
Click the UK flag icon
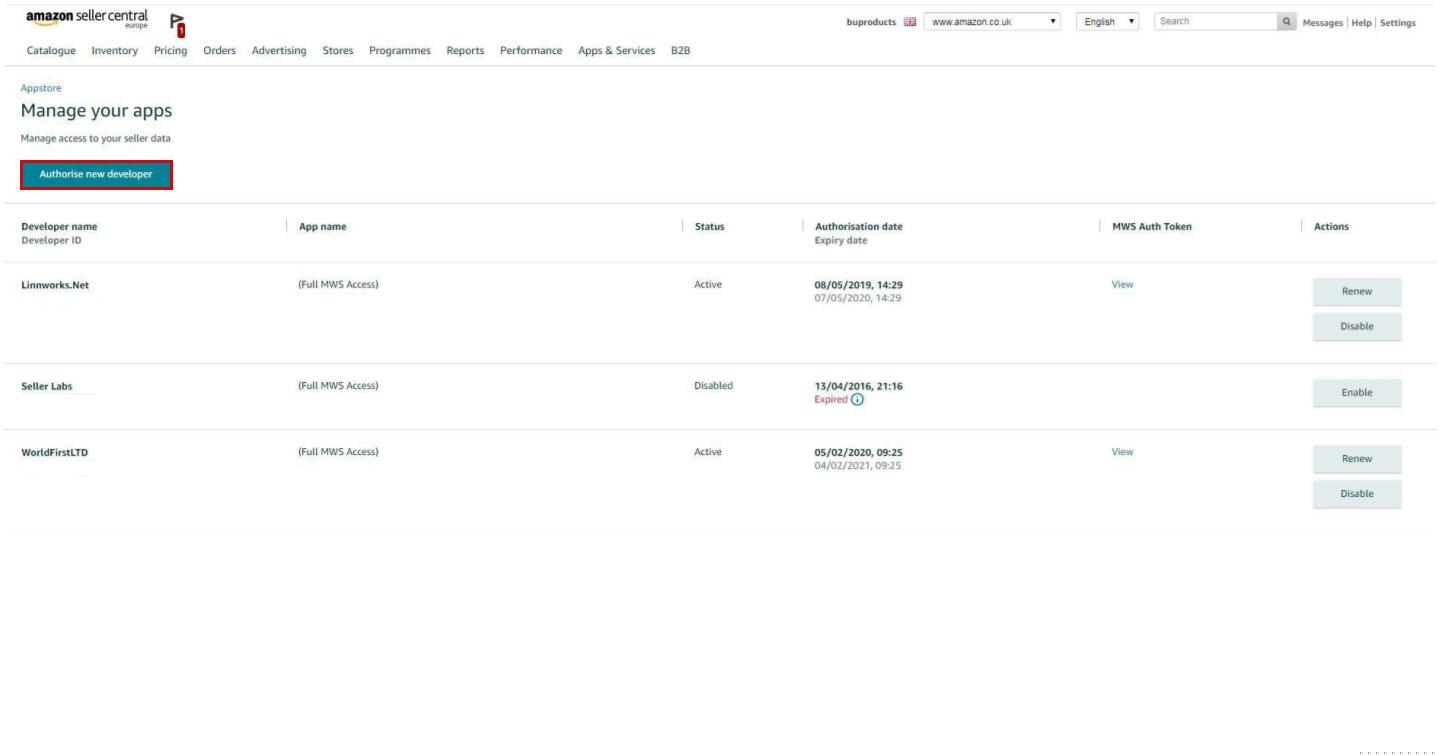(909, 22)
